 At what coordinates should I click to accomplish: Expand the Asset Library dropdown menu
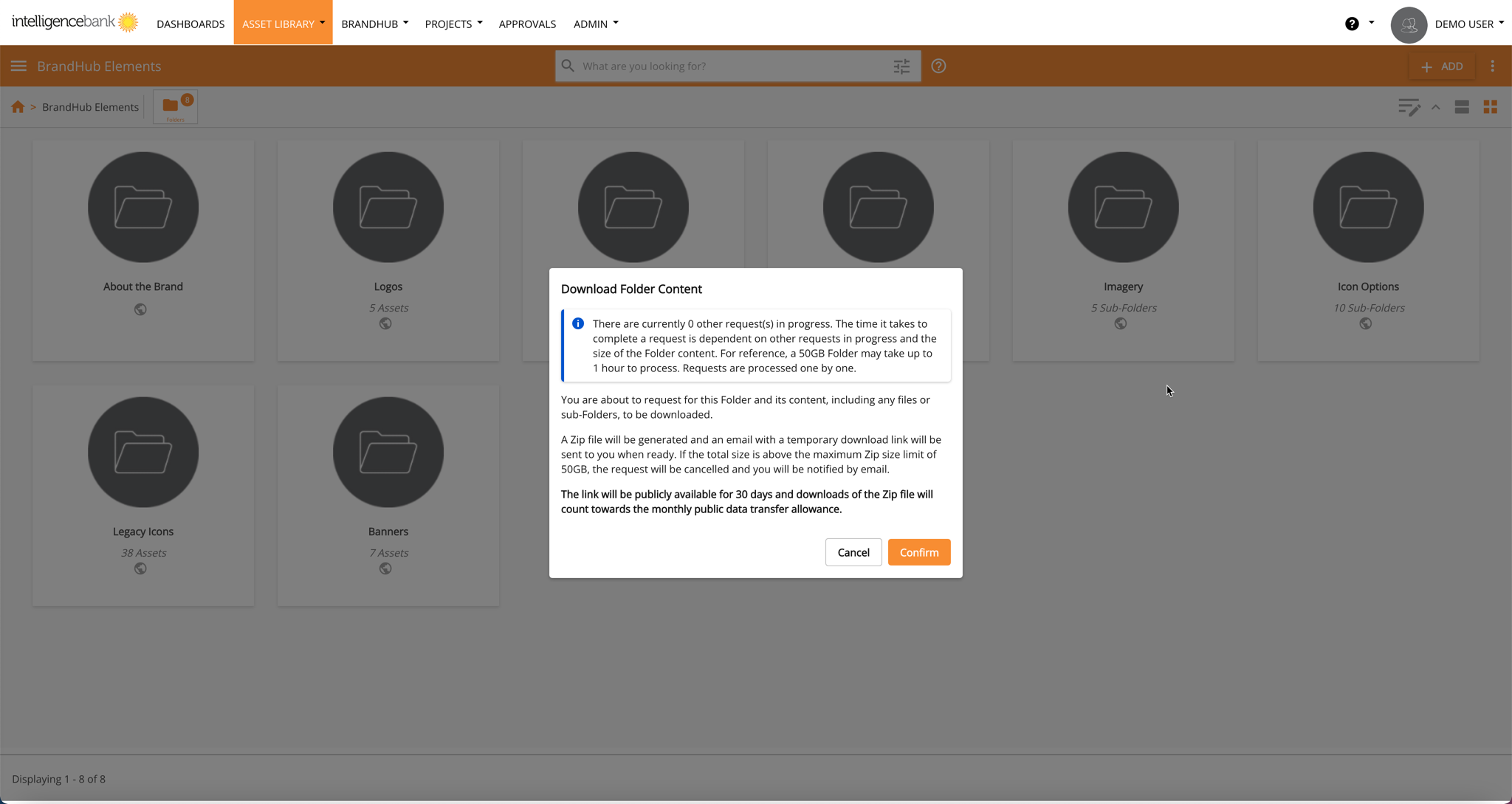click(283, 24)
